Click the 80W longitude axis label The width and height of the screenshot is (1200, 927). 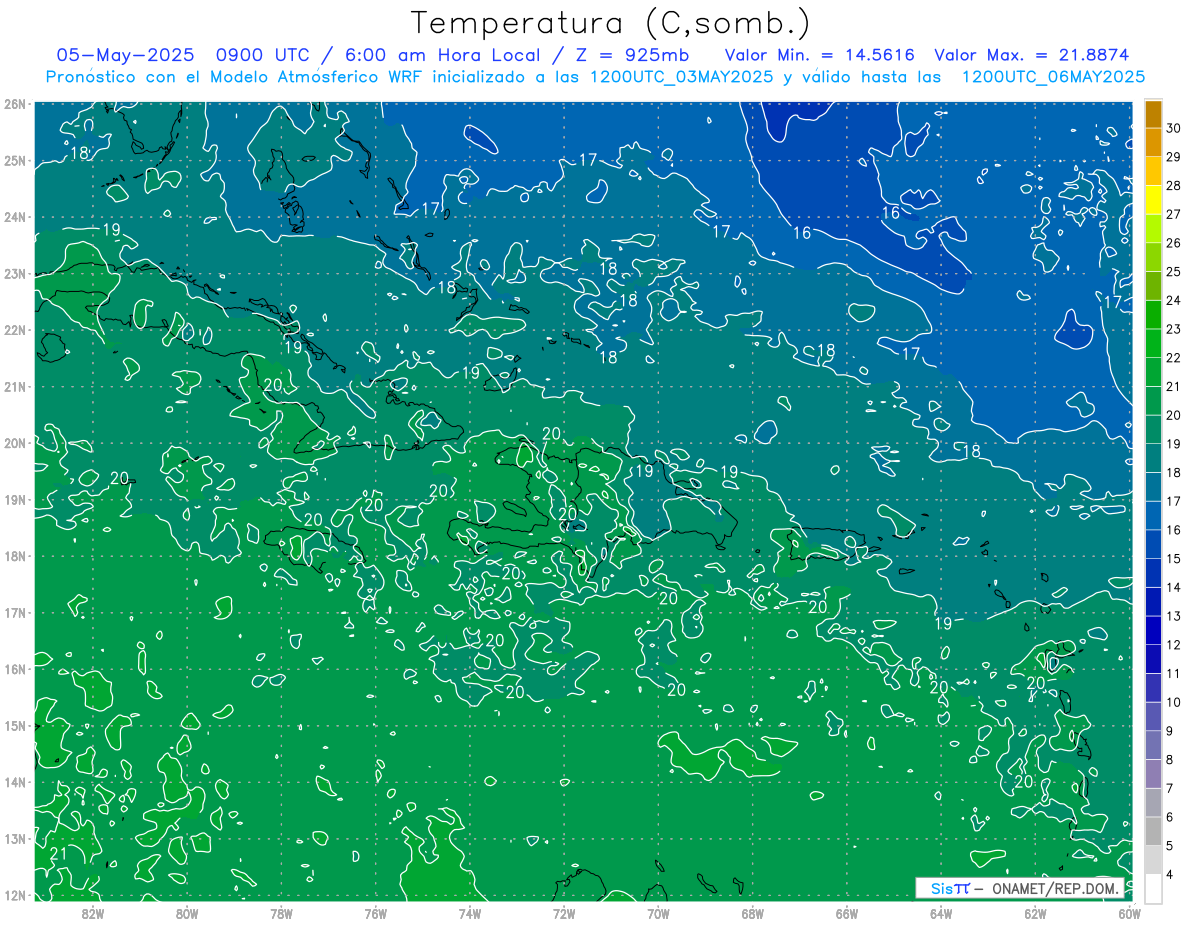pos(187,913)
